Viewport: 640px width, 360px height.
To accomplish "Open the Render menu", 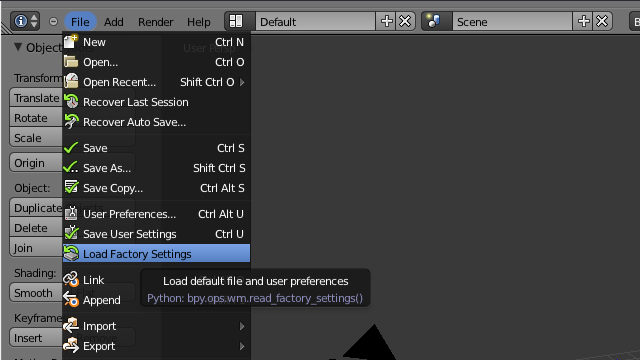I will 156,22.
